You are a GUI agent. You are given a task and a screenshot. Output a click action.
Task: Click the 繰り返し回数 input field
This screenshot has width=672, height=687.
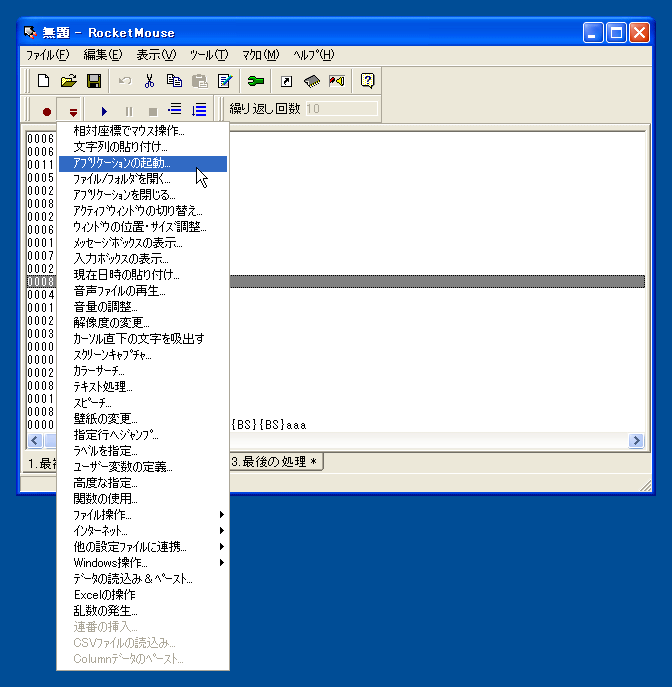pyautogui.click(x=341, y=109)
